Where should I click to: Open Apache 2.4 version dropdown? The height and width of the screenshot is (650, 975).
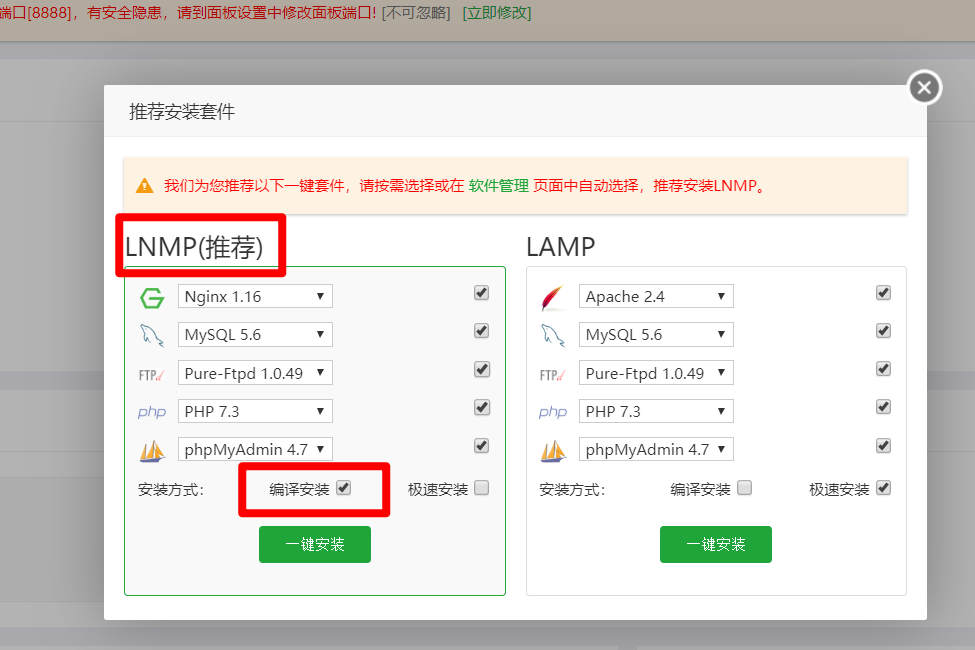[x=656, y=296]
